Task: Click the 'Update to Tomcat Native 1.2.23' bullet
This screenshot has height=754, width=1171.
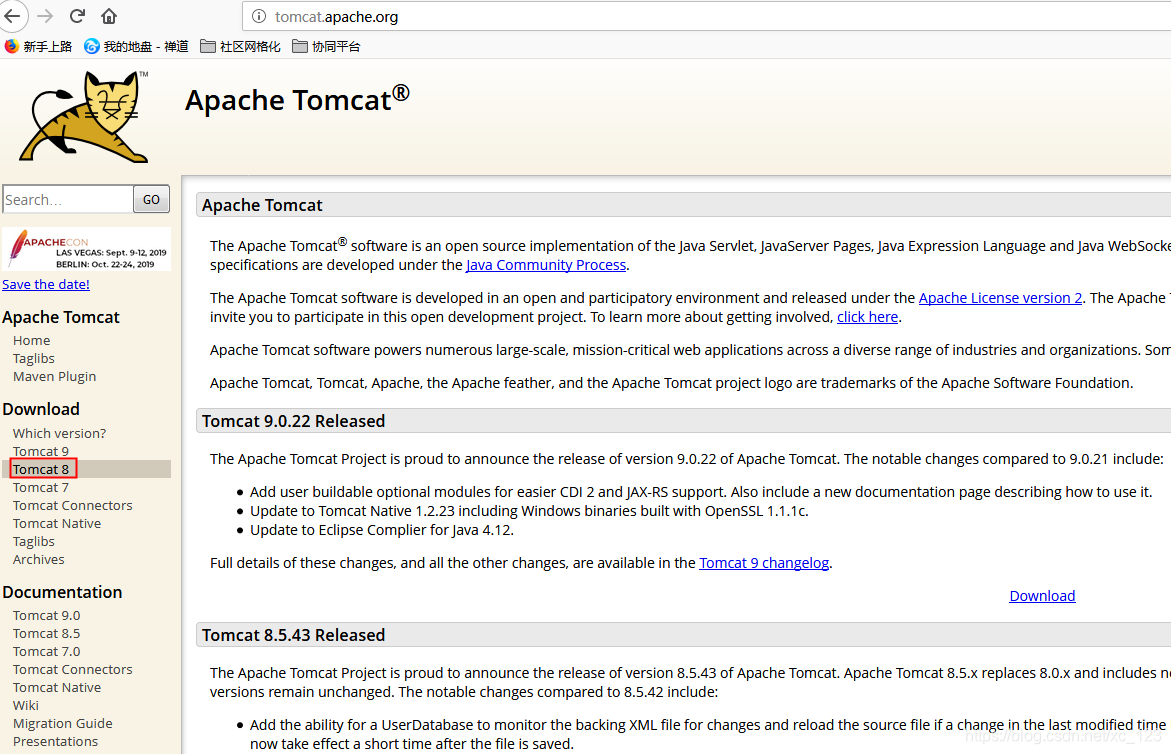Action: pos(529,511)
